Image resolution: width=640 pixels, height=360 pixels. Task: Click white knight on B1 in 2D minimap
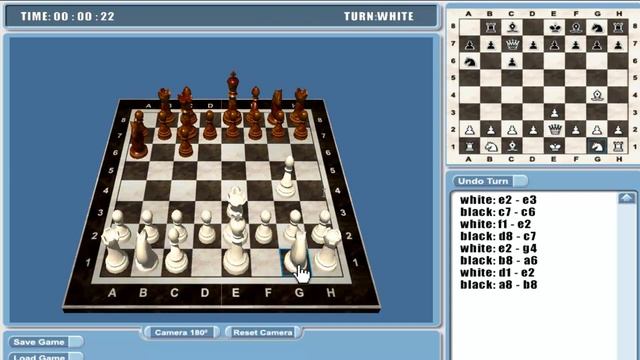491,146
